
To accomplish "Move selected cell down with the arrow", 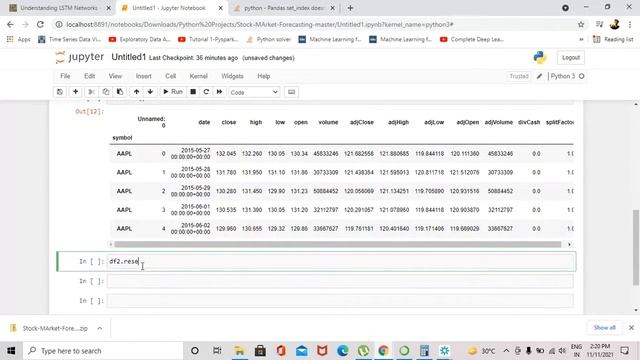I will click(150, 92).
